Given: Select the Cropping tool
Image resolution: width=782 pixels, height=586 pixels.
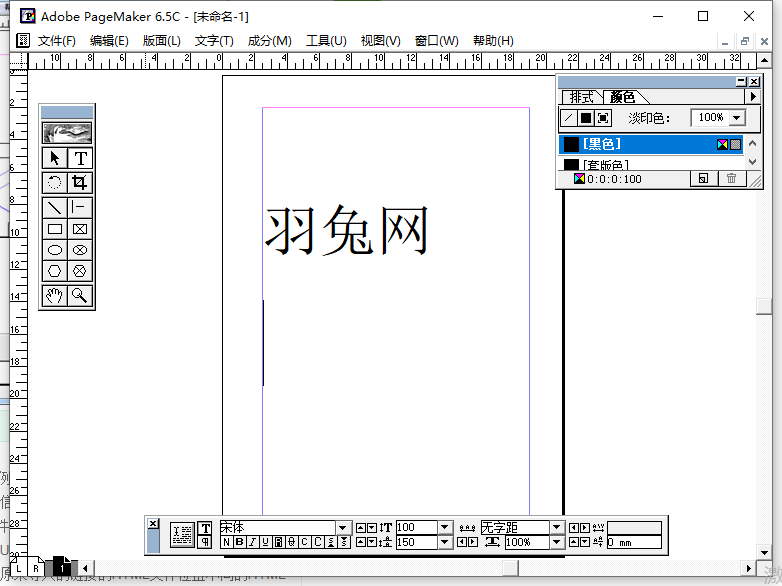Looking at the screenshot, I should (x=80, y=182).
